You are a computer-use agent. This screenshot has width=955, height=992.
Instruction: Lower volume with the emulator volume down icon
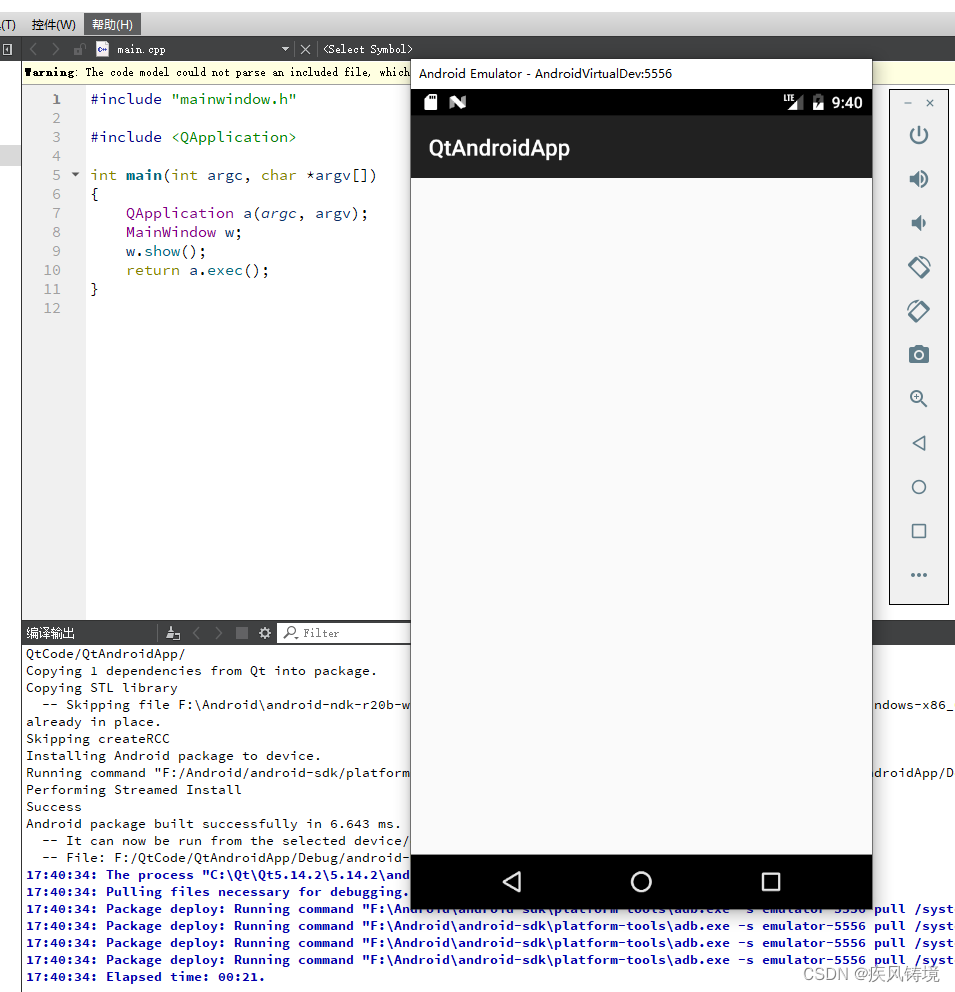(x=918, y=223)
